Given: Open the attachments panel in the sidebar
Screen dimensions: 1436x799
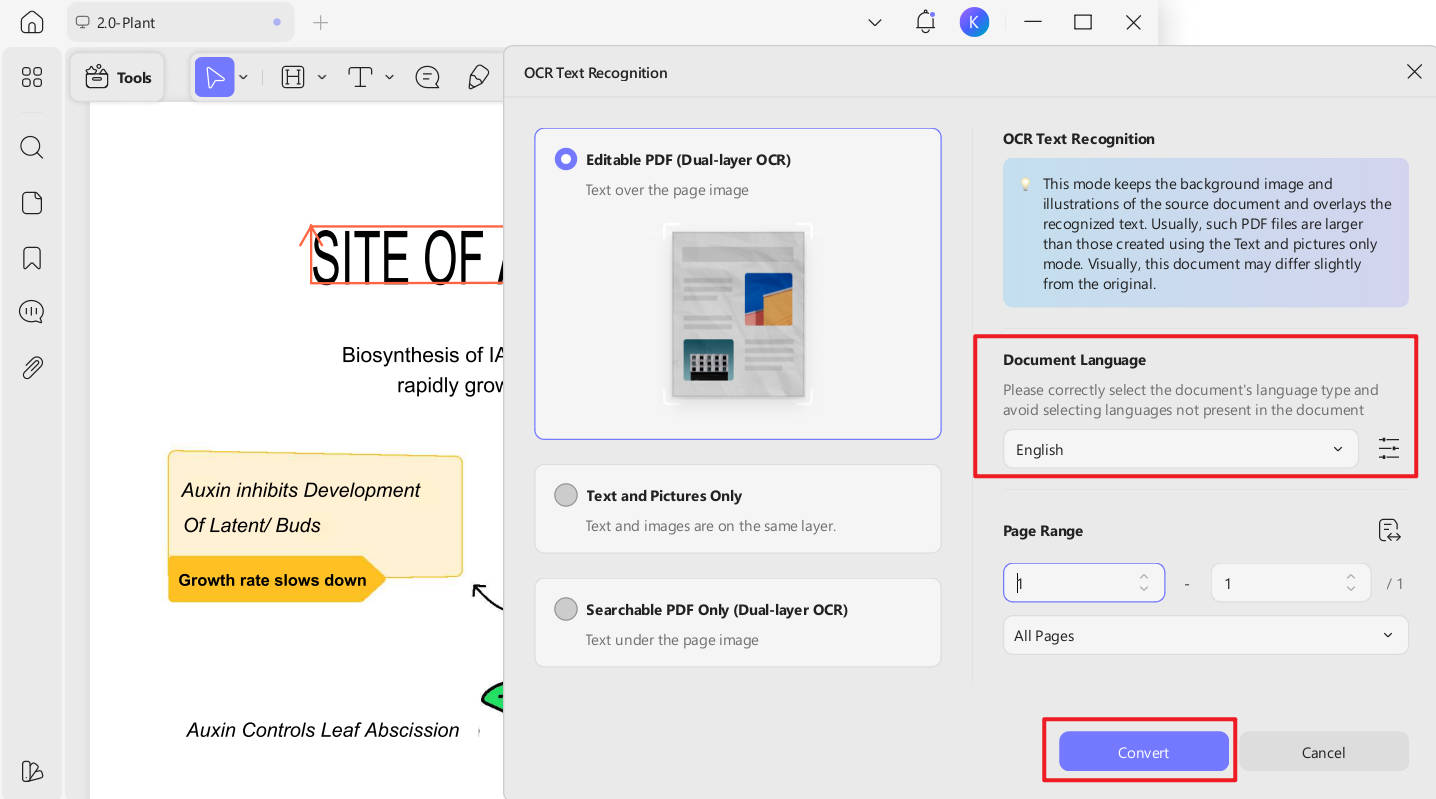Looking at the screenshot, I should 32,368.
